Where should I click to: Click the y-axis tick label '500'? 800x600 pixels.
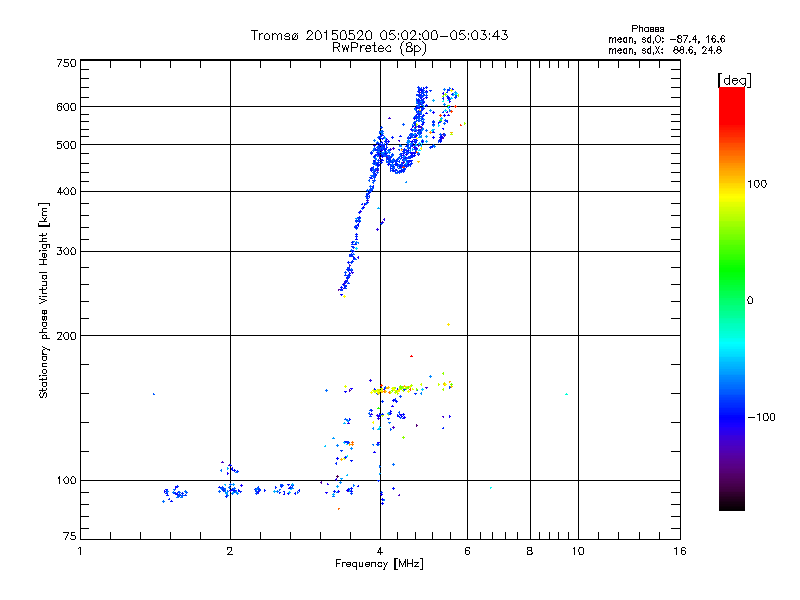(66, 145)
